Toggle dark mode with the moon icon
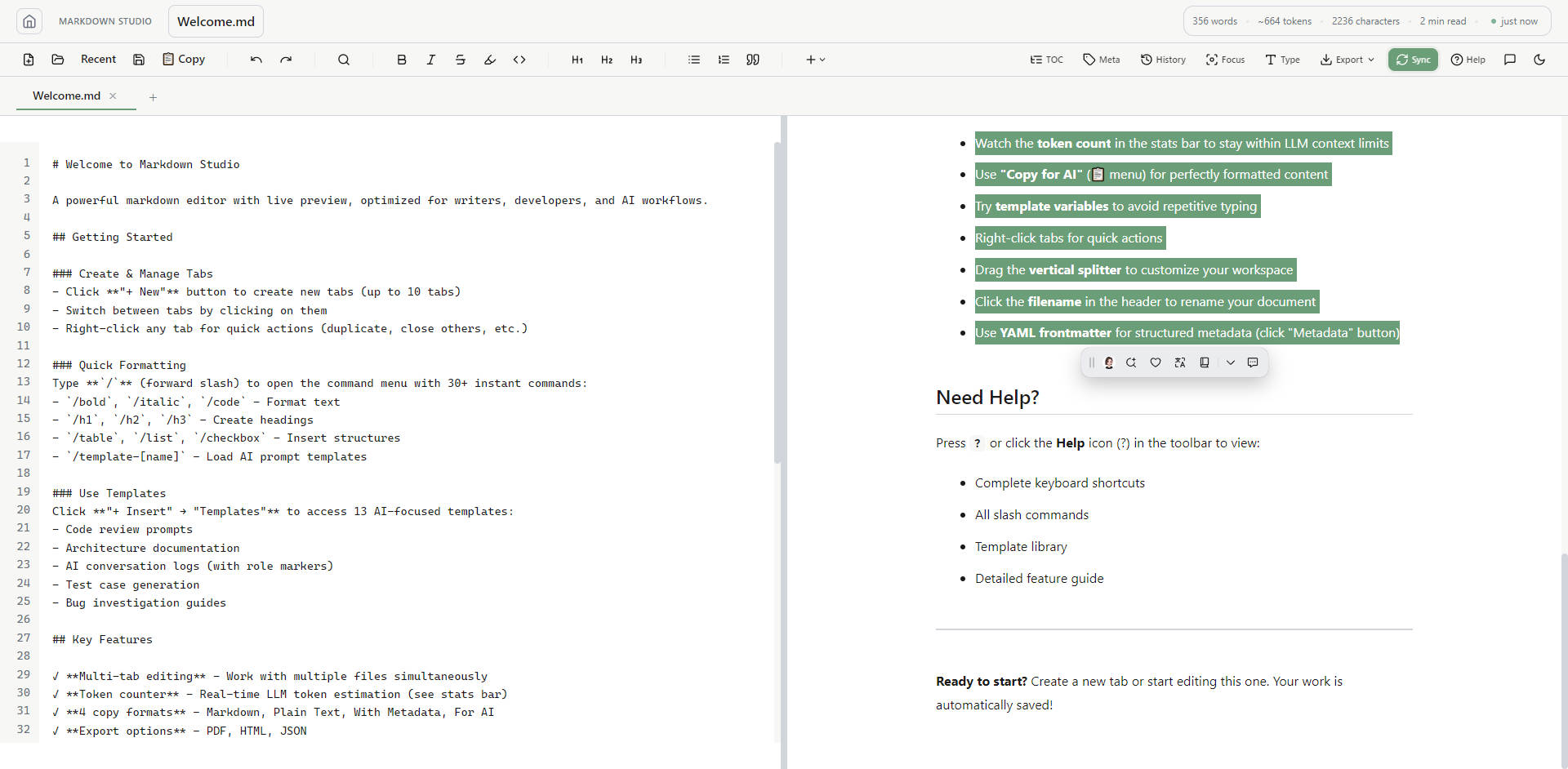1568x769 pixels. [x=1539, y=60]
